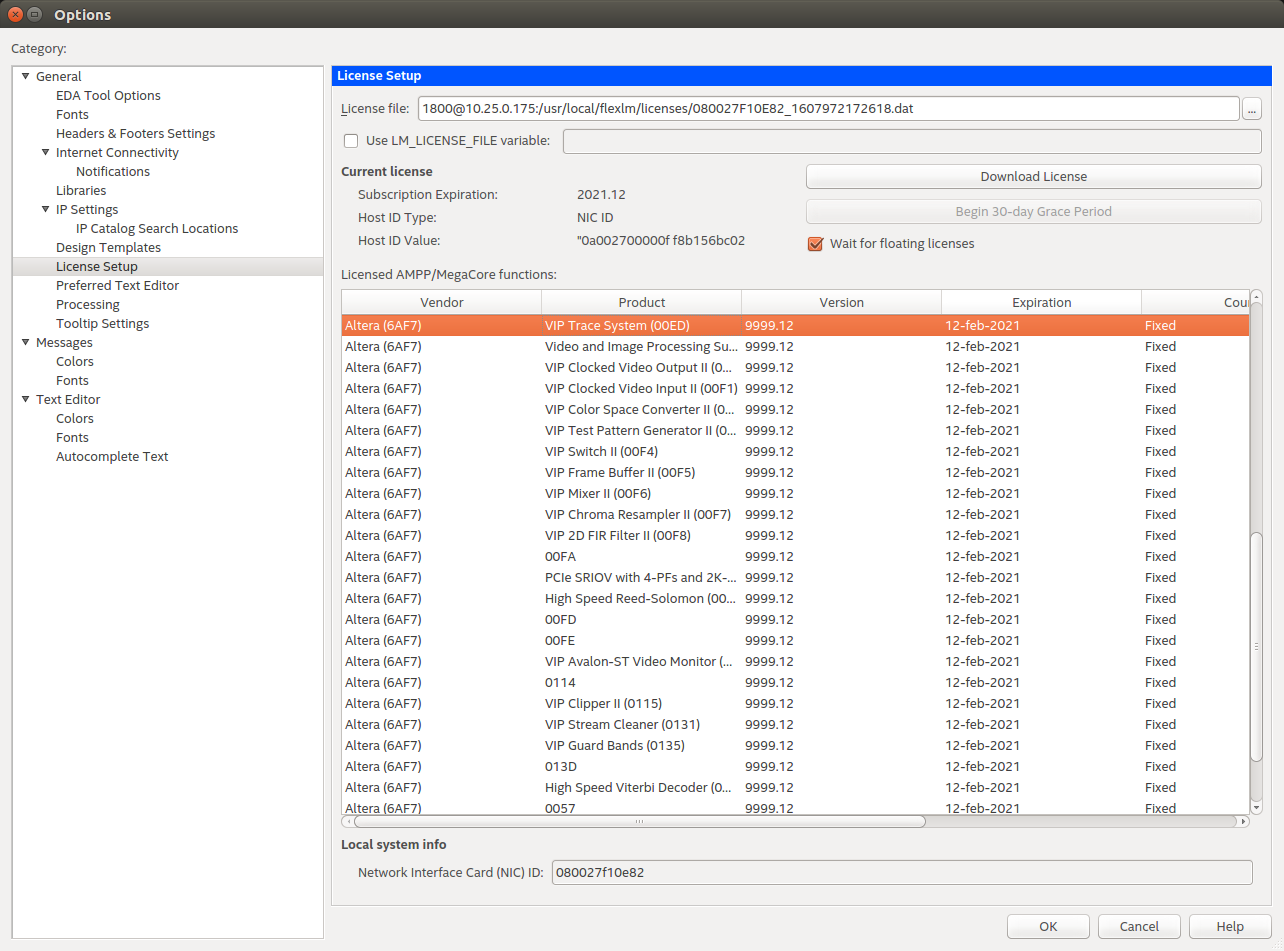Image resolution: width=1284 pixels, height=951 pixels.
Task: Sort table by Expiration column header
Action: tap(1041, 302)
